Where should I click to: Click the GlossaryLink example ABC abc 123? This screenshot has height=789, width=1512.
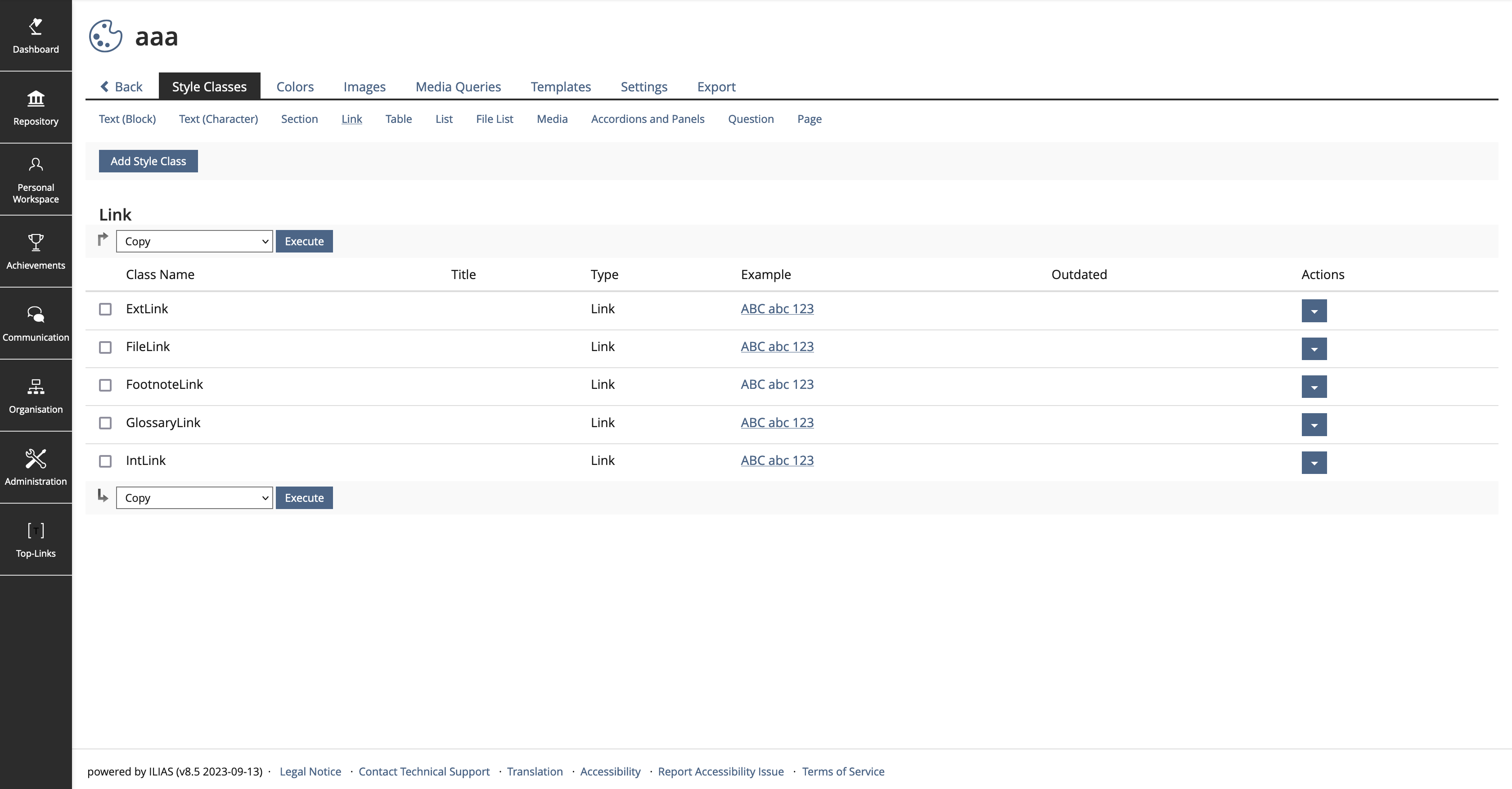click(777, 423)
